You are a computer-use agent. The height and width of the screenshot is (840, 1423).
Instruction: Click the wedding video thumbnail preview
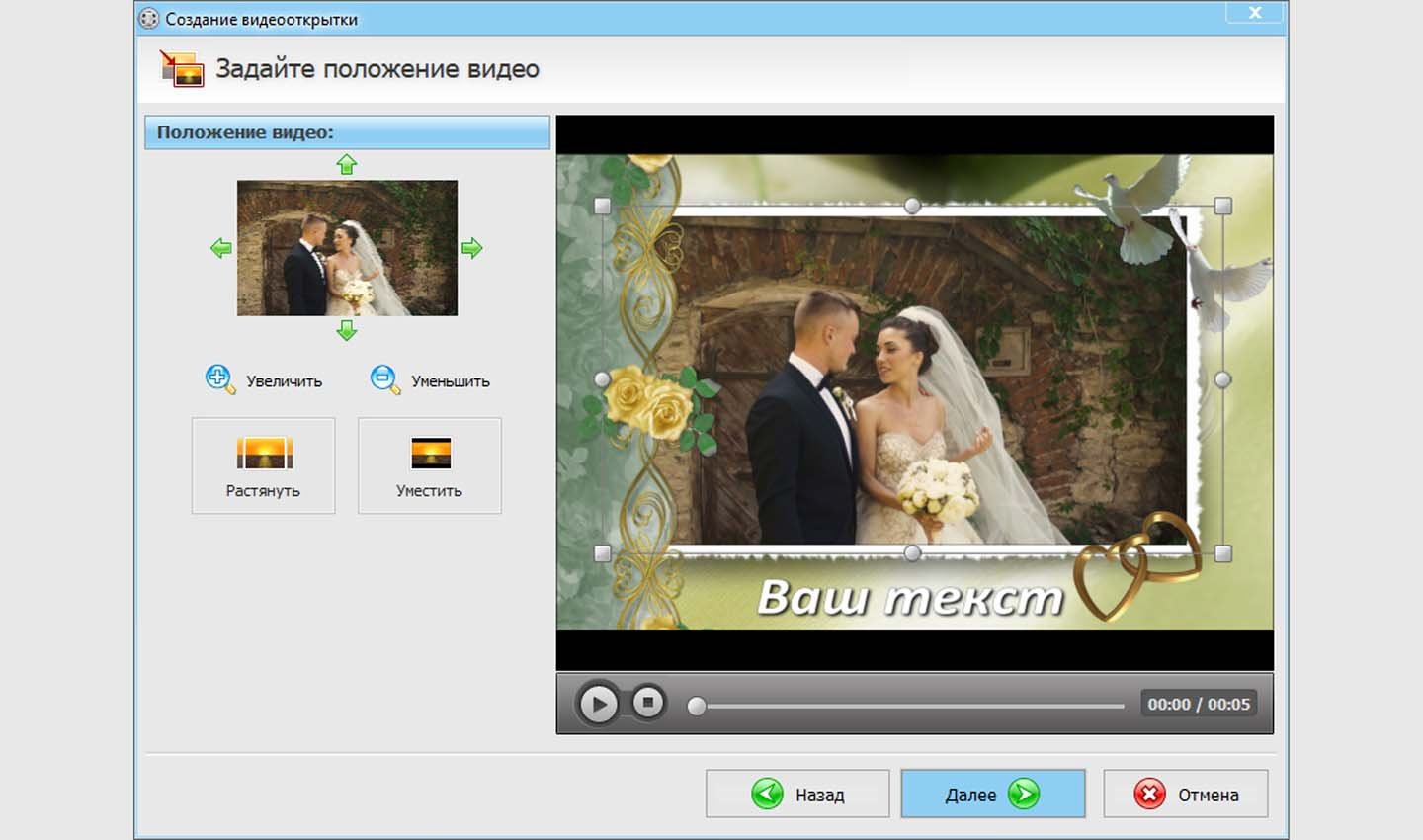point(347,248)
